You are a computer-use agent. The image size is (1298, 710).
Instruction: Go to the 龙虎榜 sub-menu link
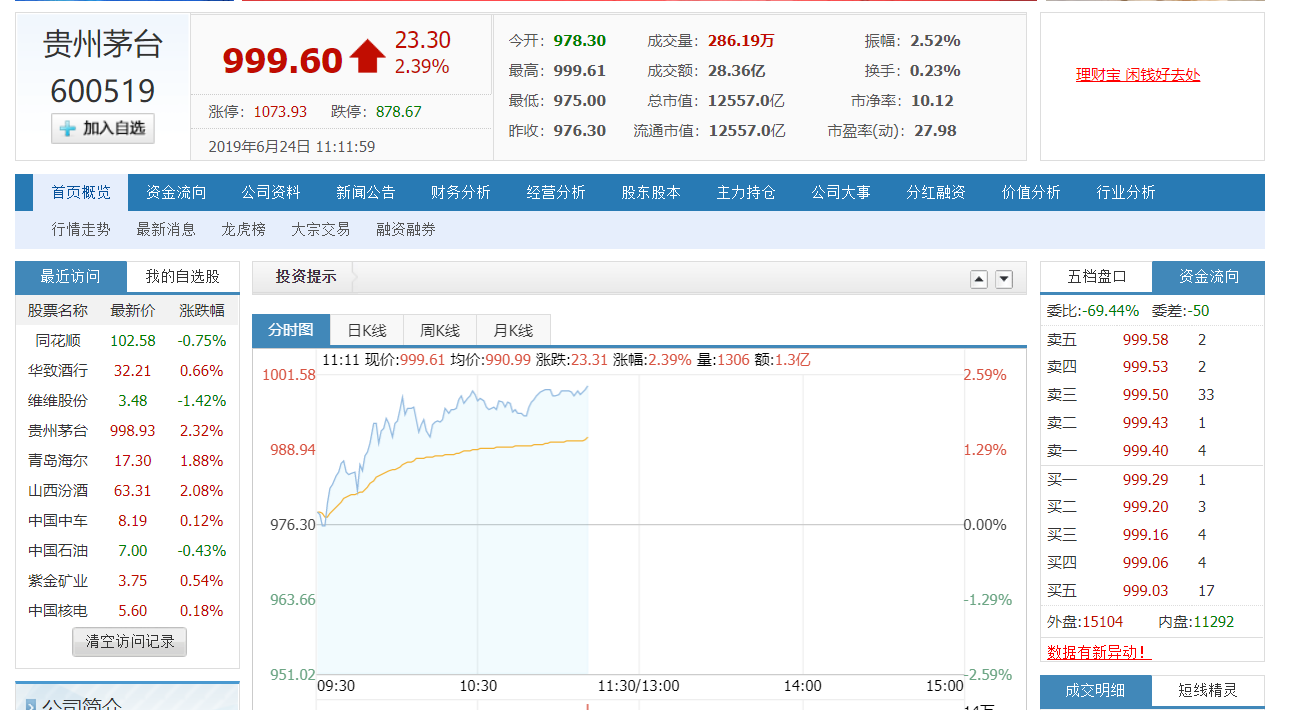(x=244, y=230)
